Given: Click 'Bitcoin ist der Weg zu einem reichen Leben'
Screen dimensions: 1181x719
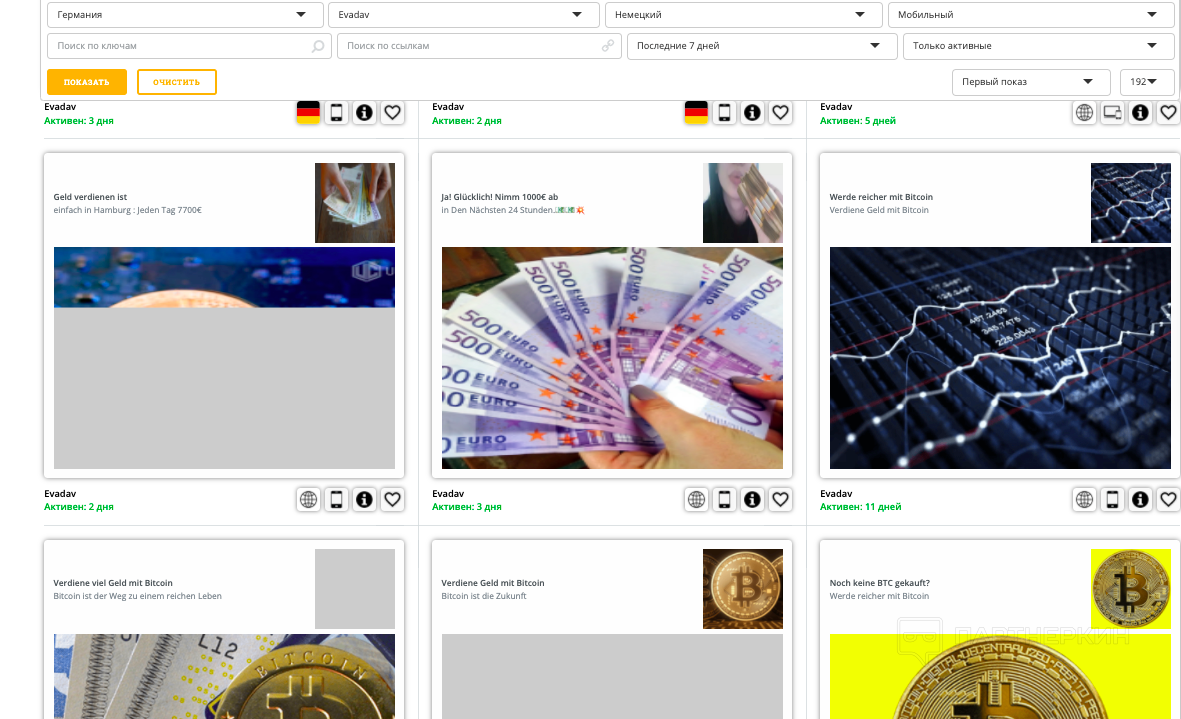Looking at the screenshot, I should [137, 596].
